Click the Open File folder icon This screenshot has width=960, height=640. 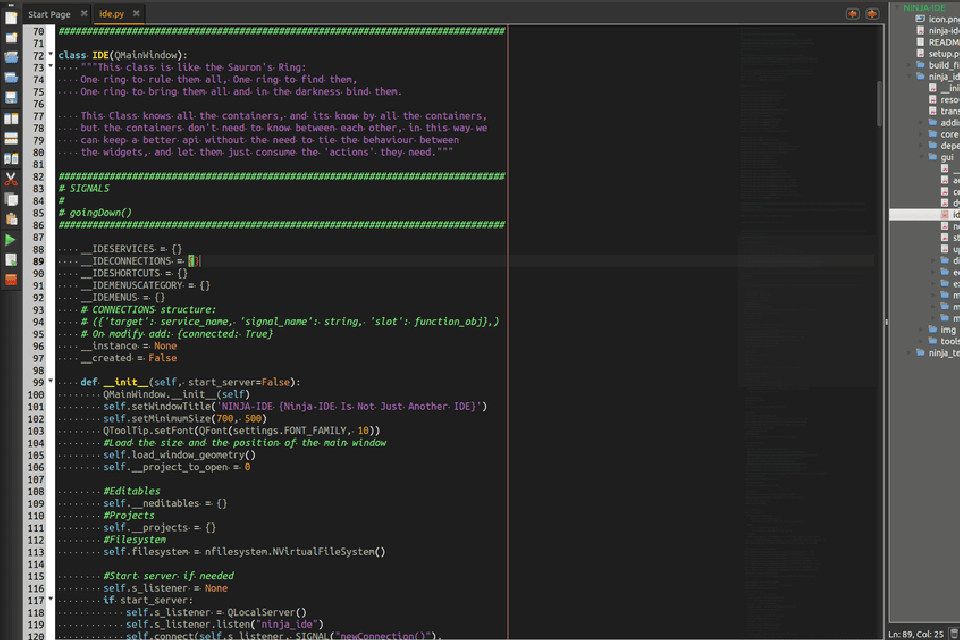click(x=11, y=58)
